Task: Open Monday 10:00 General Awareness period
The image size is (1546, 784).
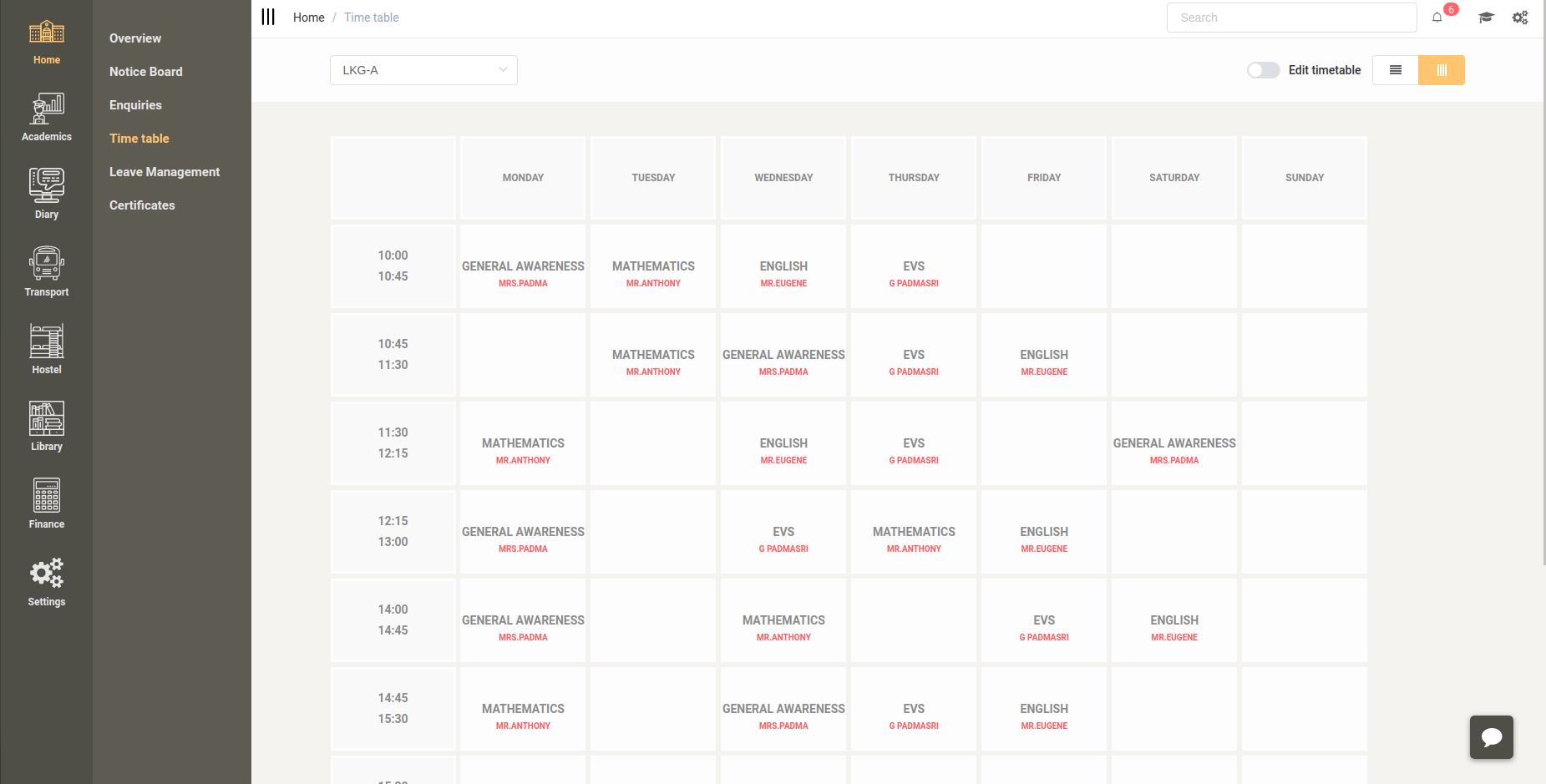Action: [523, 266]
